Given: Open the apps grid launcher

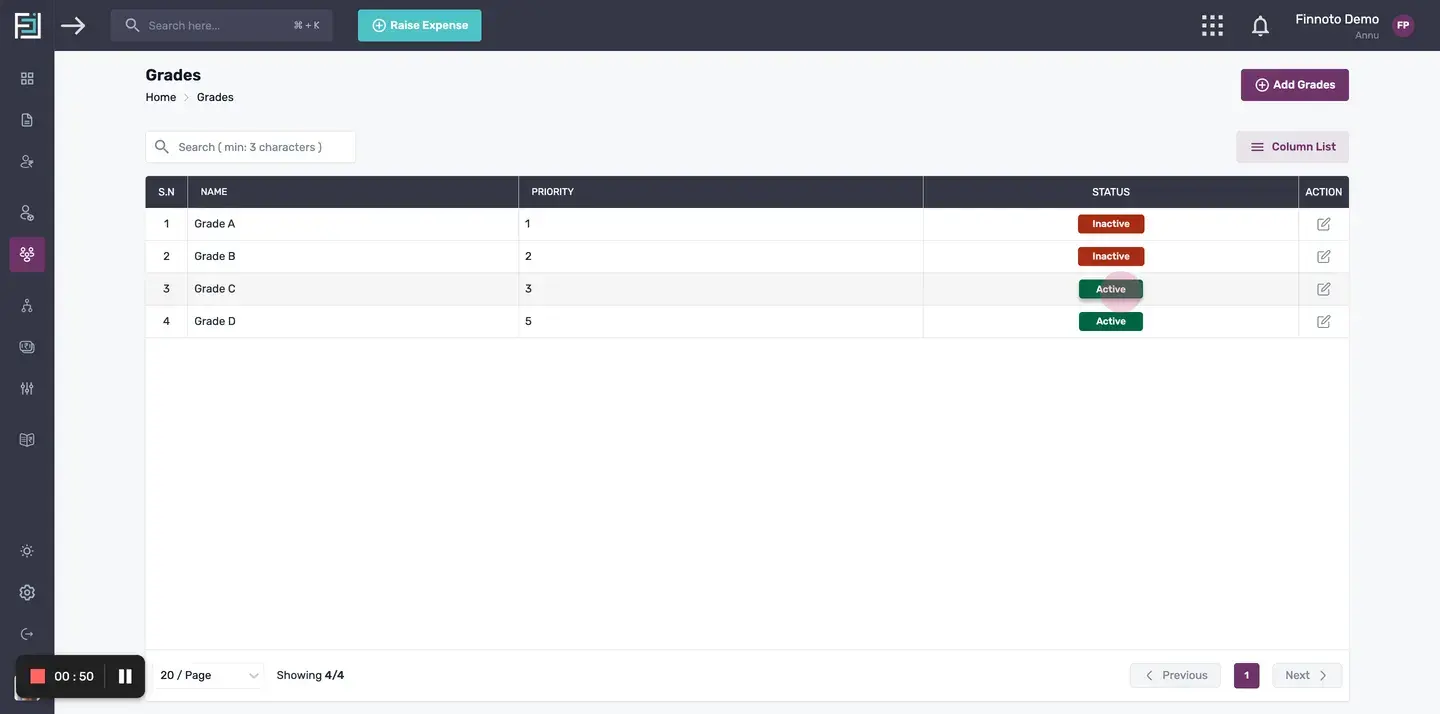Looking at the screenshot, I should [x=1212, y=25].
